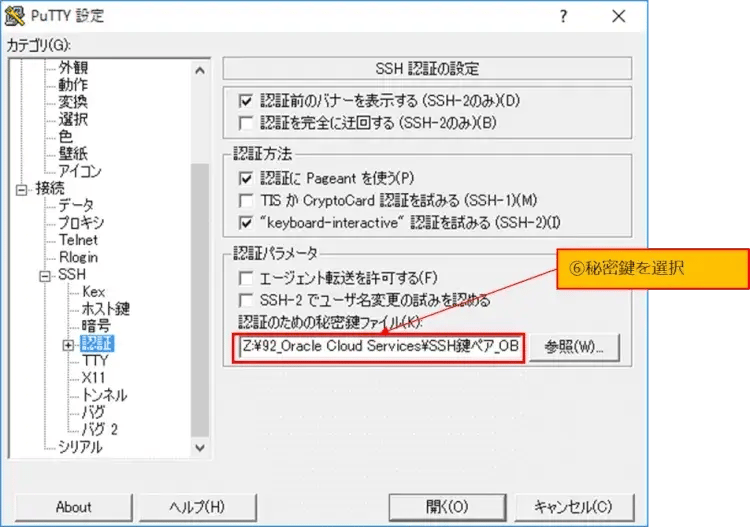Click the PuTTY icon in title bar

[x=14, y=16]
